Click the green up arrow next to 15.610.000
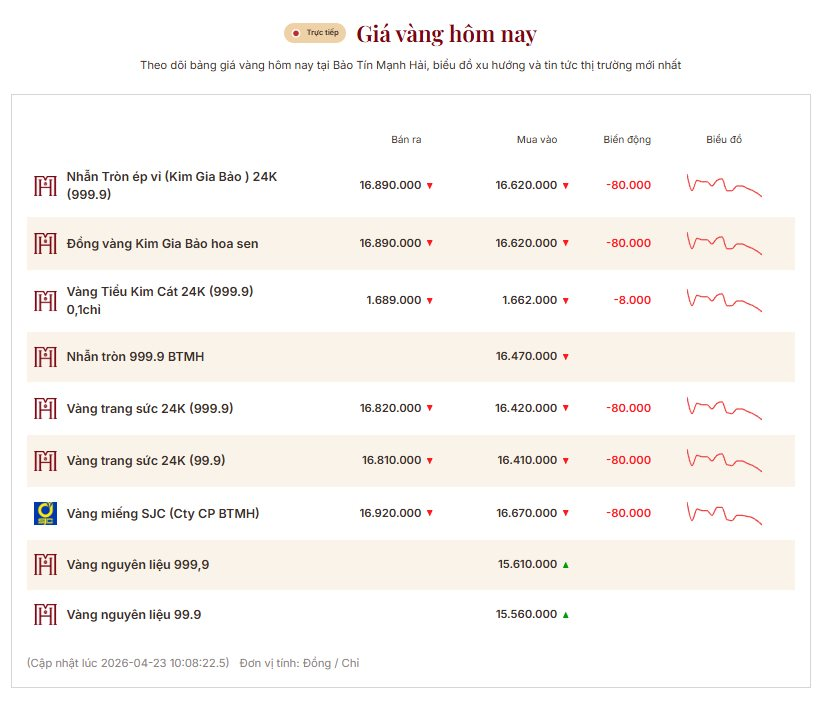Screen dimensions: 820x707 tap(565, 565)
